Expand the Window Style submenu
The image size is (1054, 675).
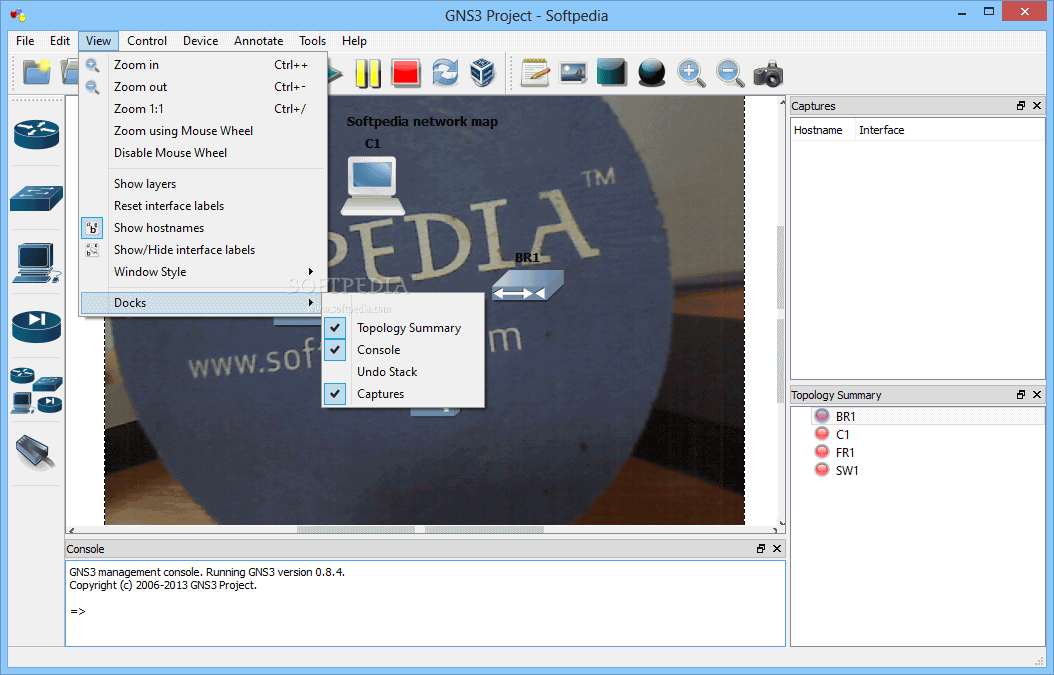pyautogui.click(x=203, y=272)
